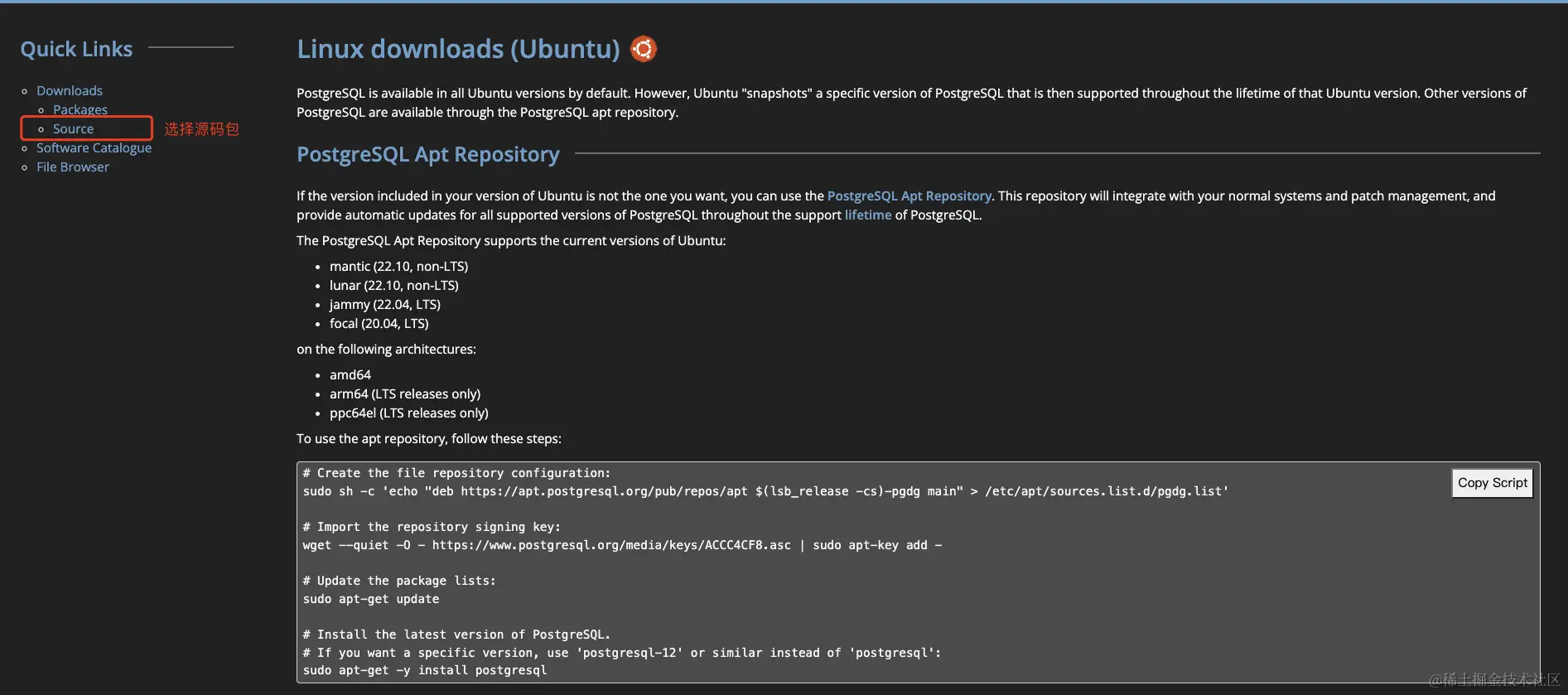This screenshot has width=1568, height=695.
Task: Click the Linux downloads (Ubuntu) heading
Action: point(458,49)
